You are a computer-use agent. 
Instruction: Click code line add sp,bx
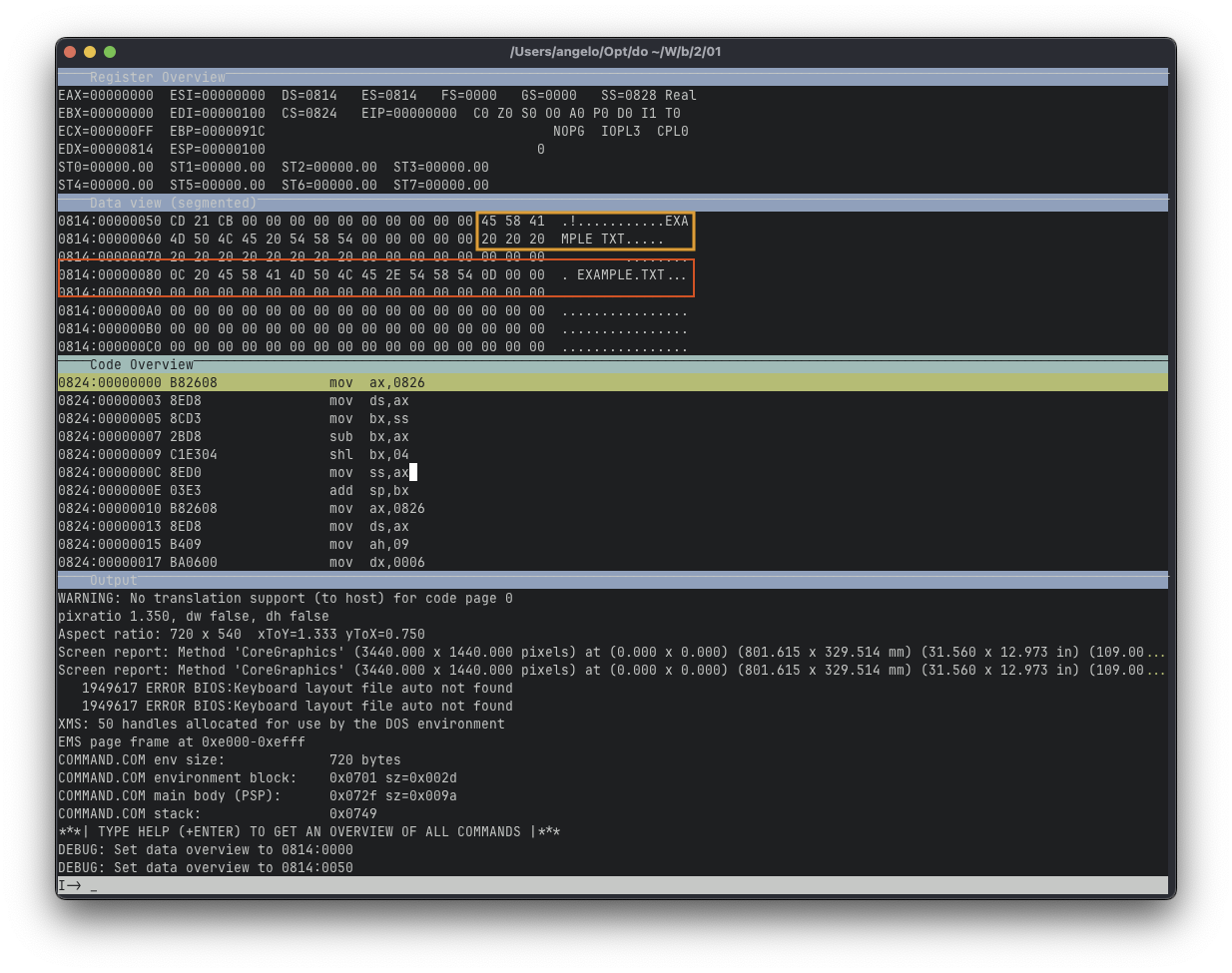click(369, 490)
